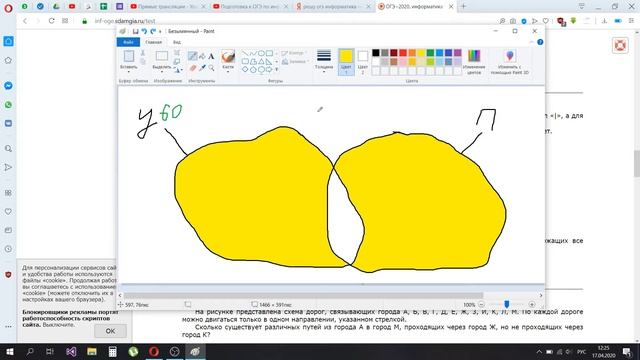Click the Select rectangle icon in Paint

[x=162, y=56]
